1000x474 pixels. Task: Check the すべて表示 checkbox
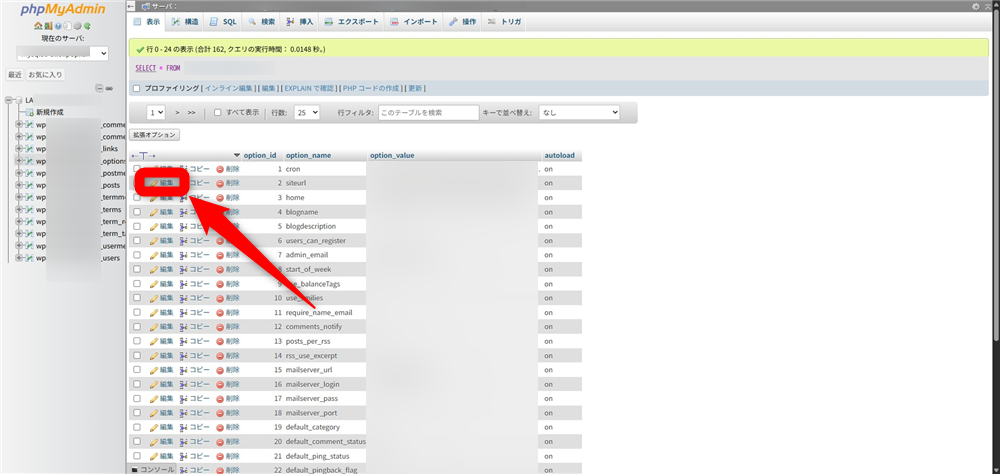click(x=217, y=112)
